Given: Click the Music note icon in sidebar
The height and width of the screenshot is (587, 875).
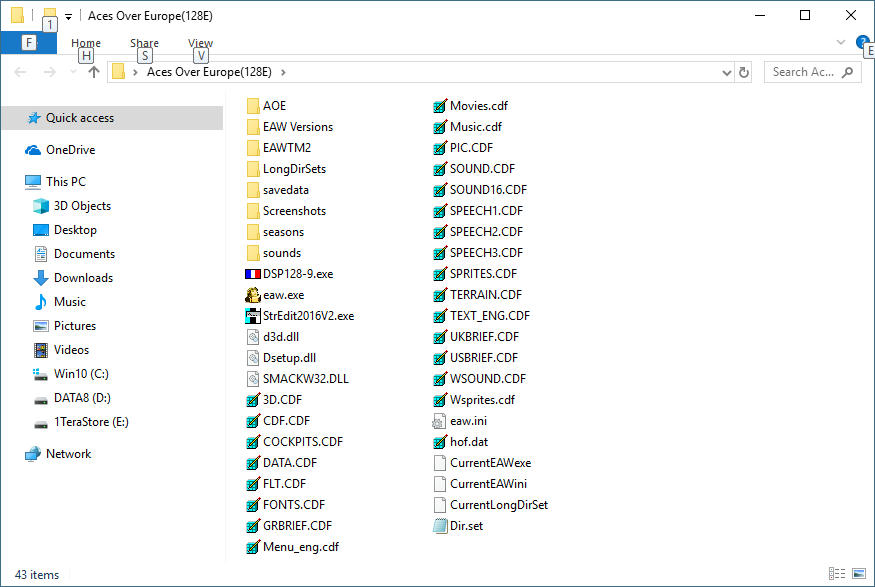Looking at the screenshot, I should click(41, 302).
